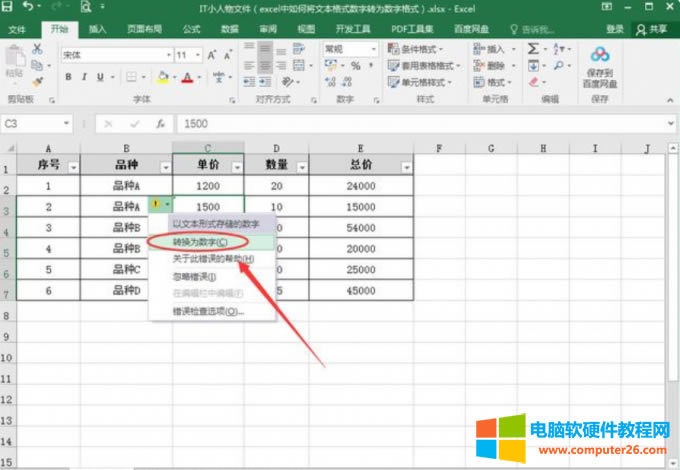Click the error warning indicator icon
680x470 pixels.
[155, 206]
